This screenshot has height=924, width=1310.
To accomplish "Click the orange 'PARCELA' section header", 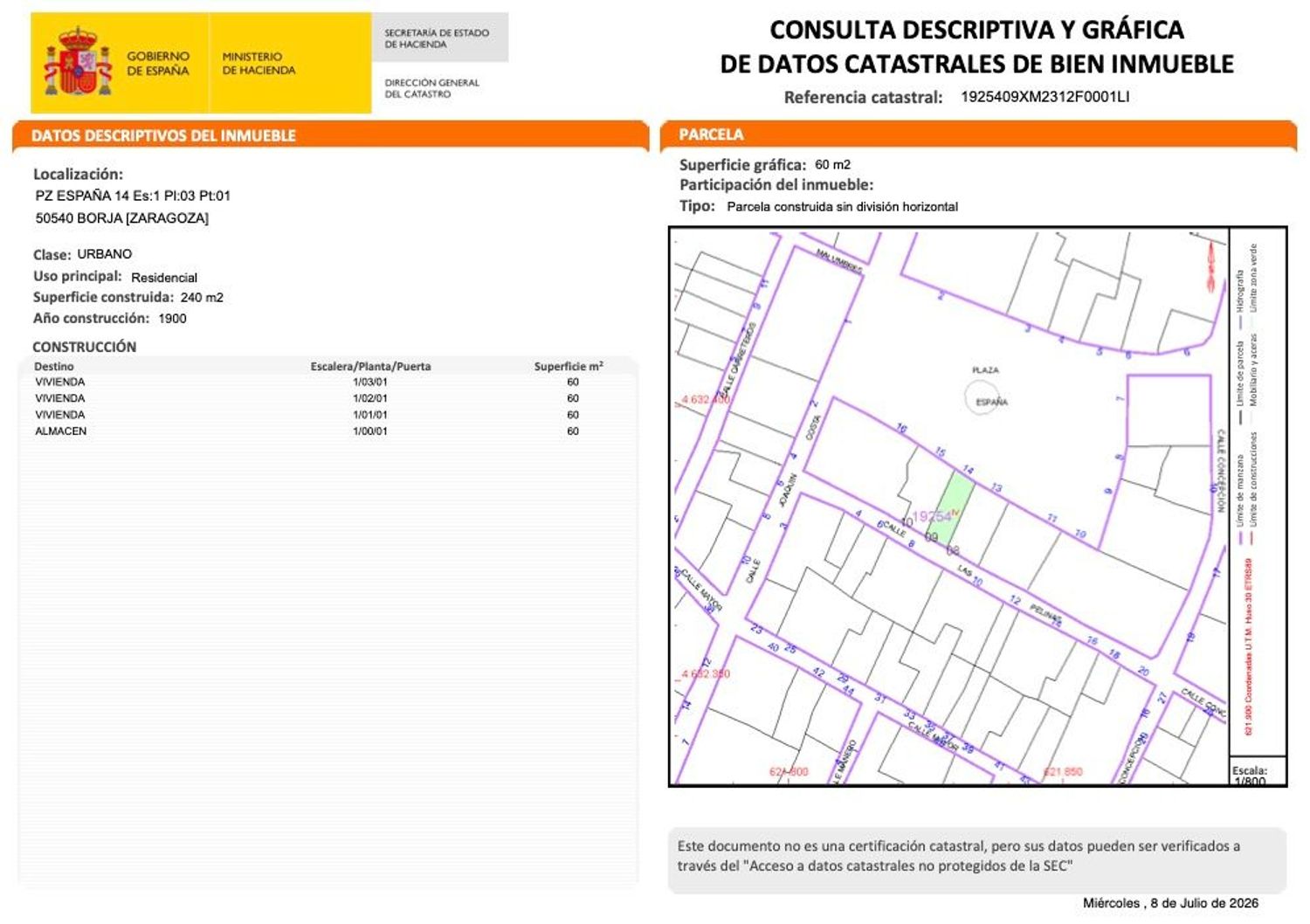I will [x=711, y=134].
